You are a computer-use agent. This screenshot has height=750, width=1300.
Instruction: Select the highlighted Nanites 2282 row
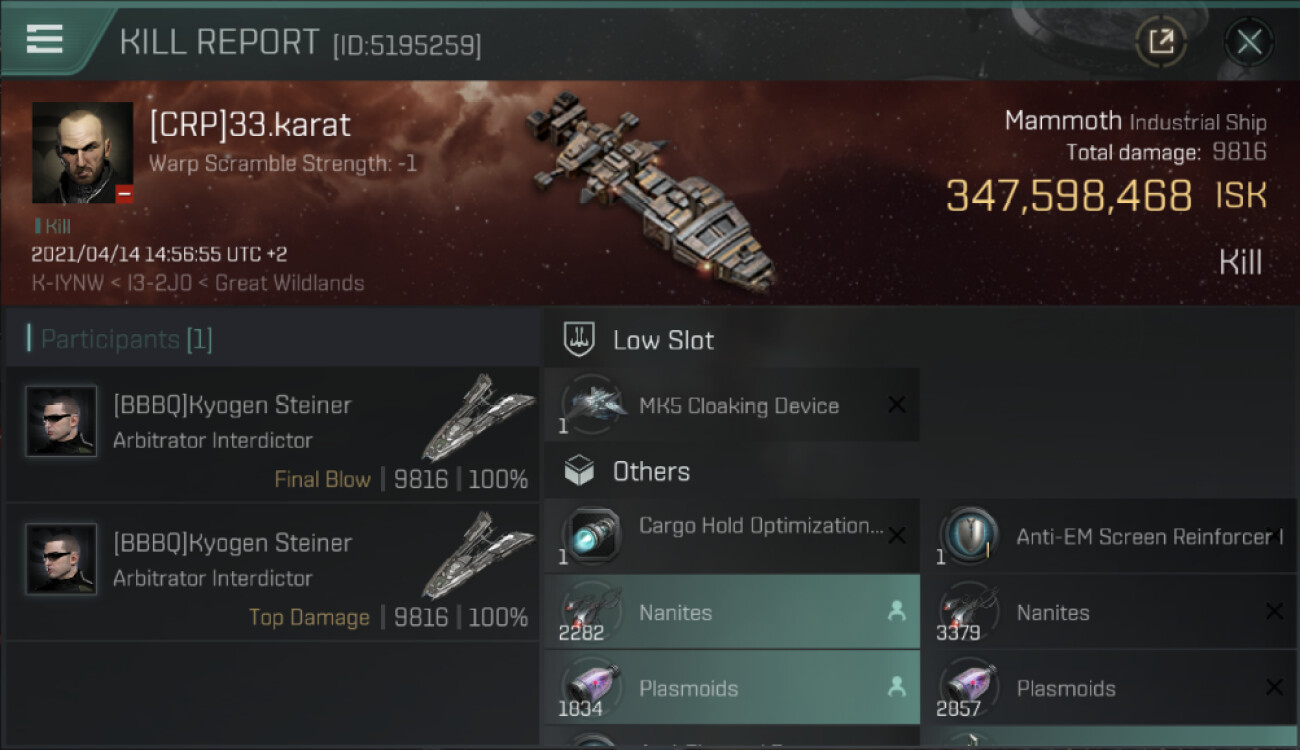click(731, 612)
